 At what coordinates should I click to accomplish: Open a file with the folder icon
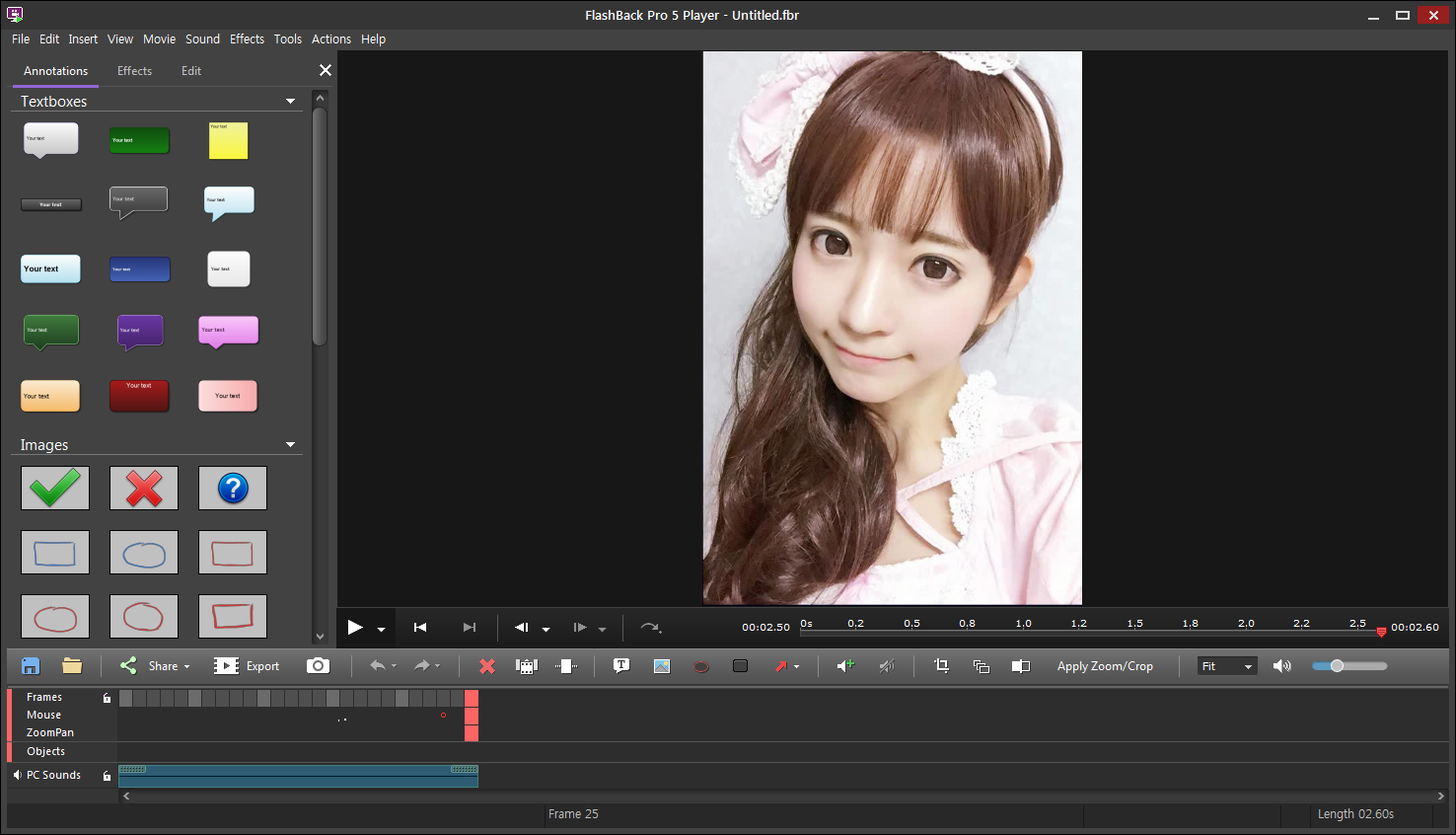tap(72, 666)
